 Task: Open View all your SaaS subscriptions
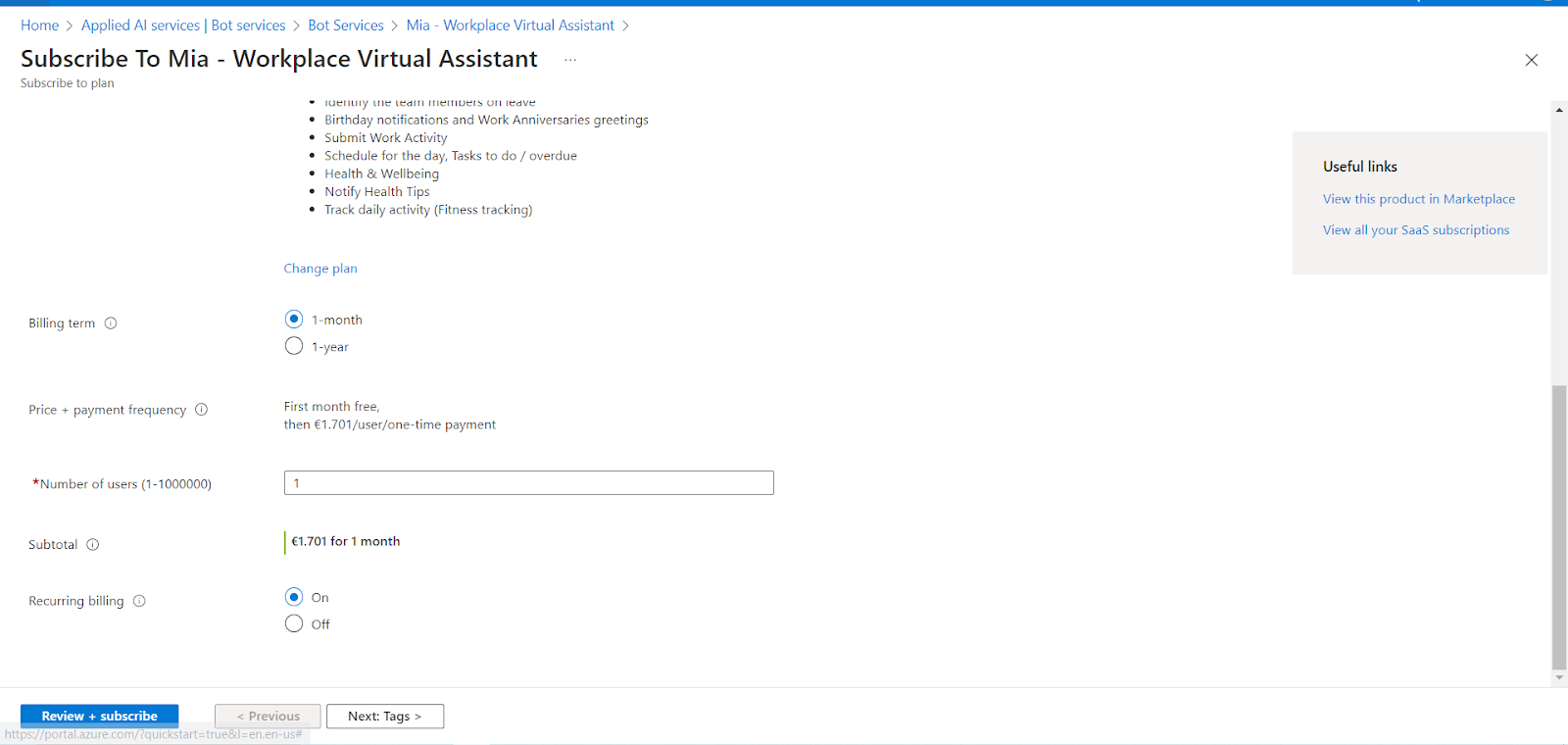point(1415,230)
